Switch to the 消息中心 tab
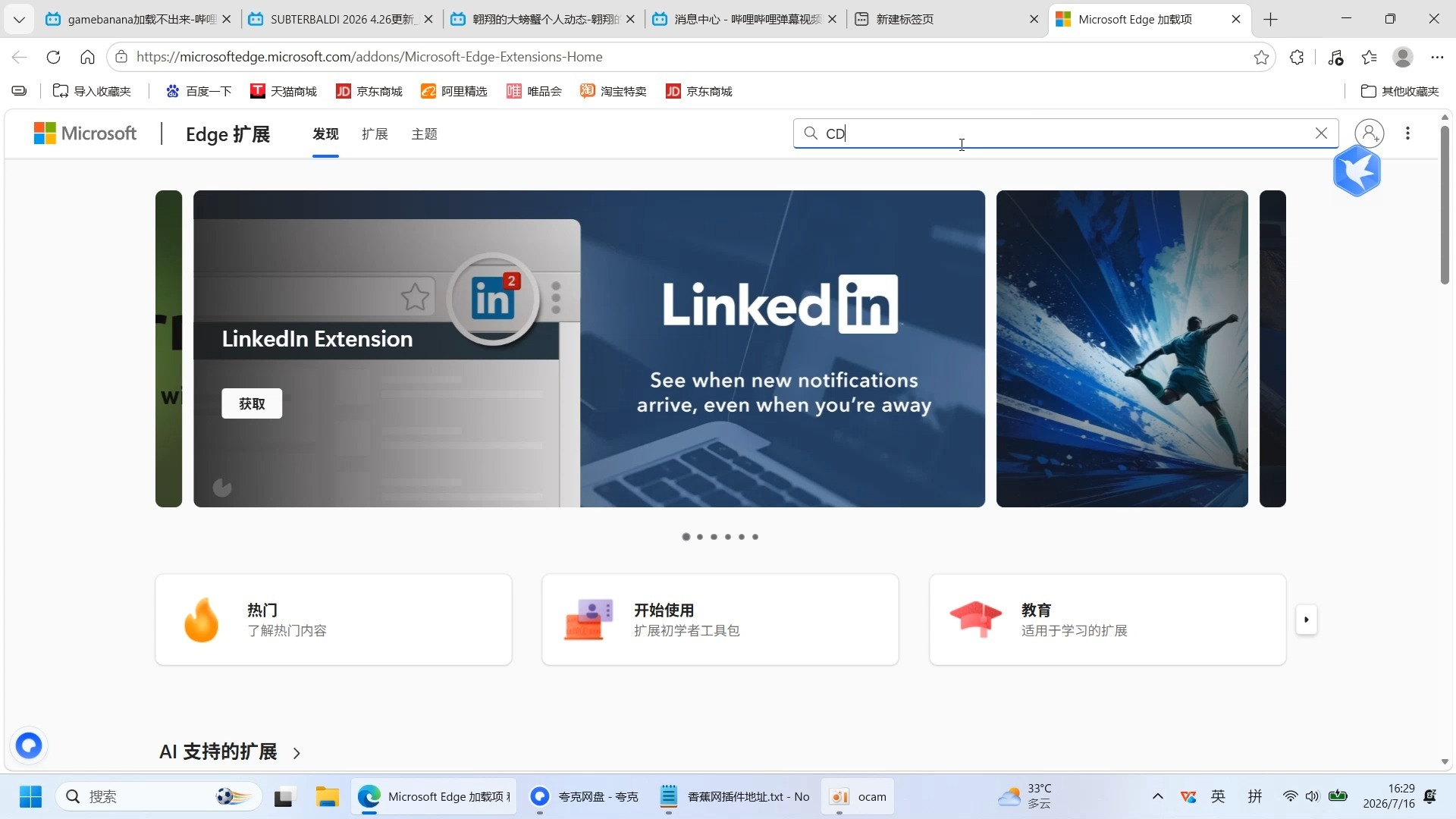The height and width of the screenshot is (819, 1456). coord(746,19)
